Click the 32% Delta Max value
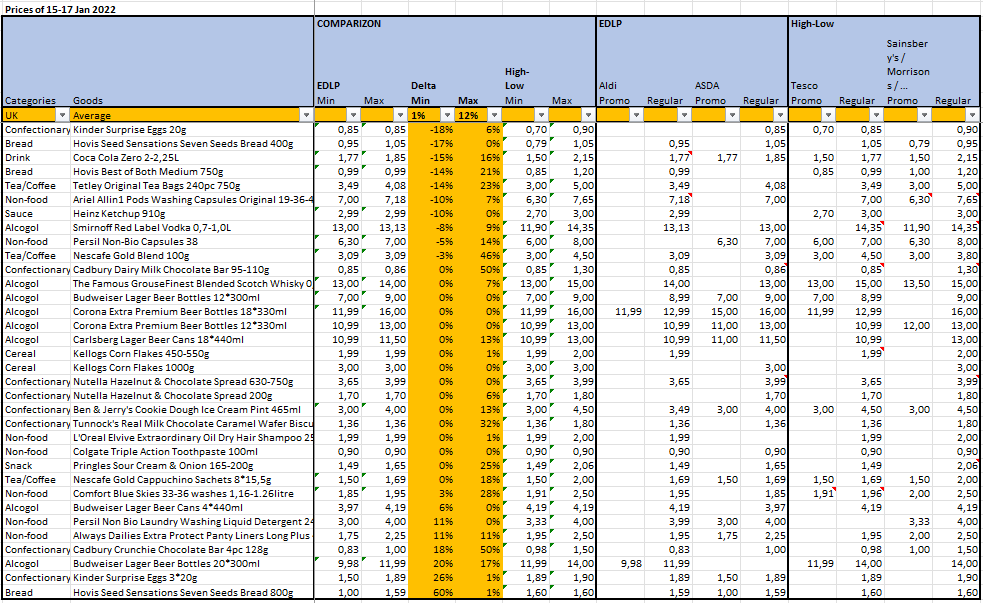 [x=490, y=424]
